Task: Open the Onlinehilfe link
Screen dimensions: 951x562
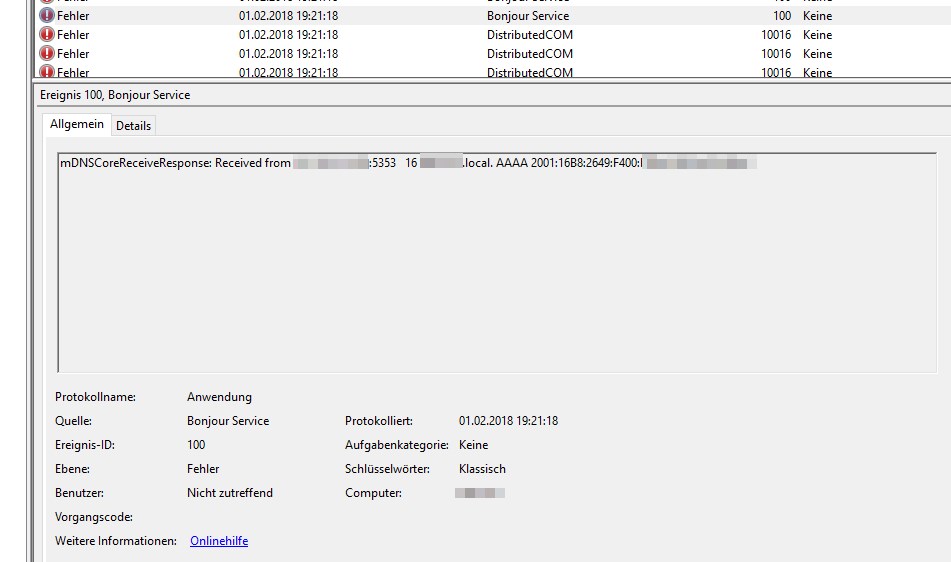Action: [x=219, y=541]
